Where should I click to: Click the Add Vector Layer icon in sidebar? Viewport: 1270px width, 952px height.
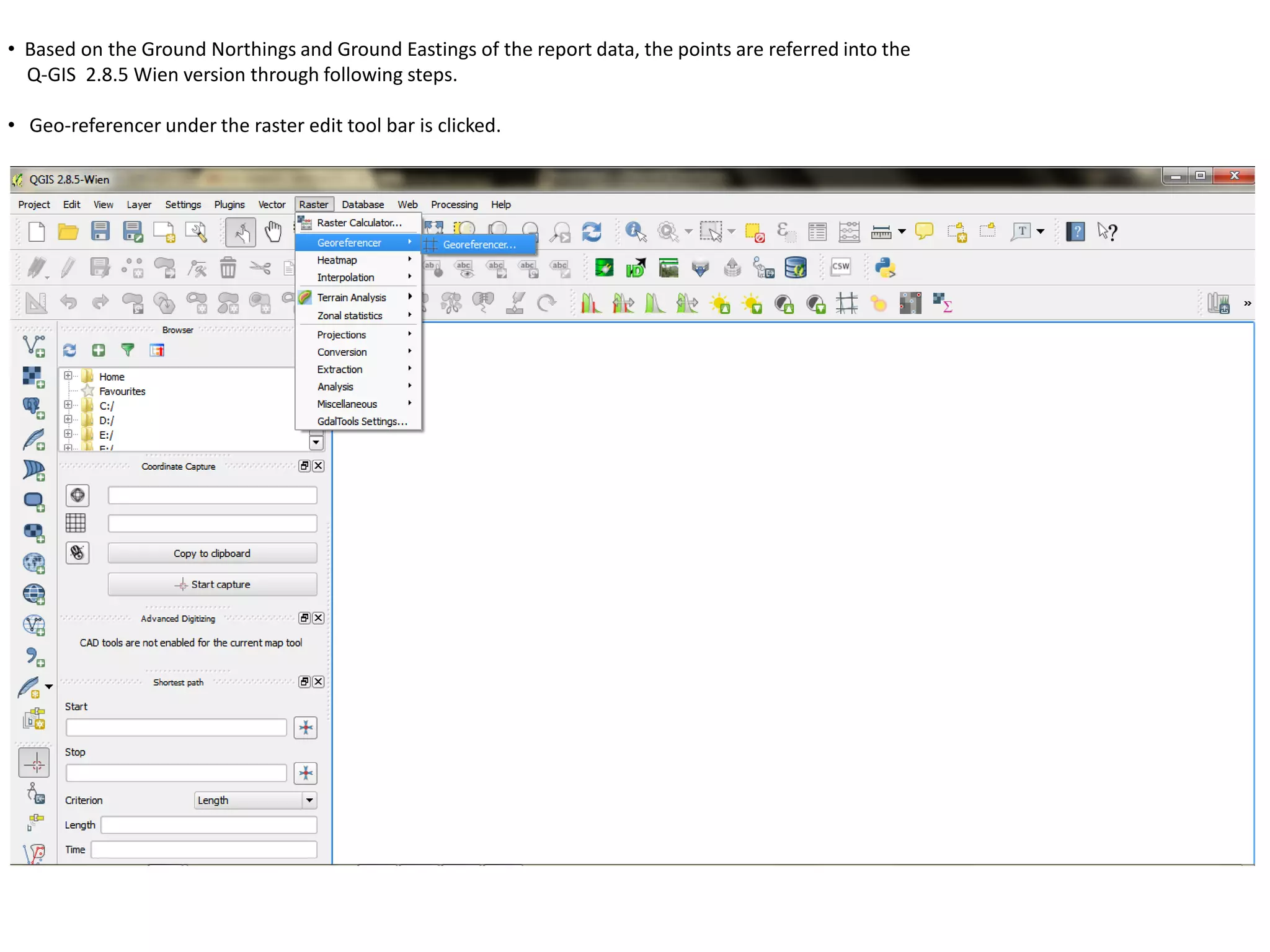click(34, 346)
